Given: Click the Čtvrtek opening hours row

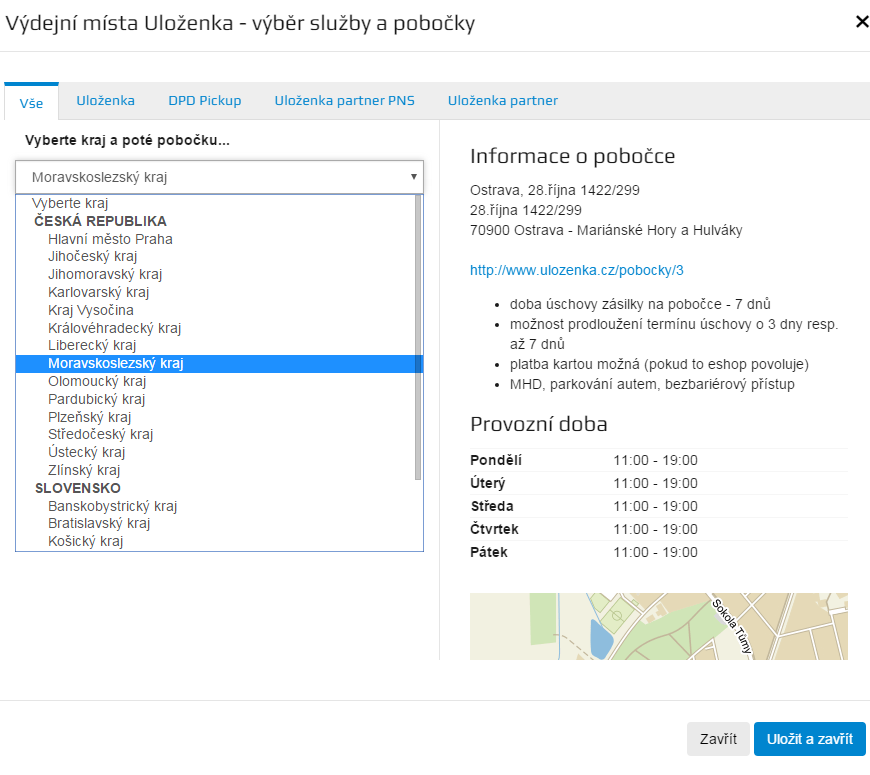Looking at the screenshot, I should coord(659,529).
